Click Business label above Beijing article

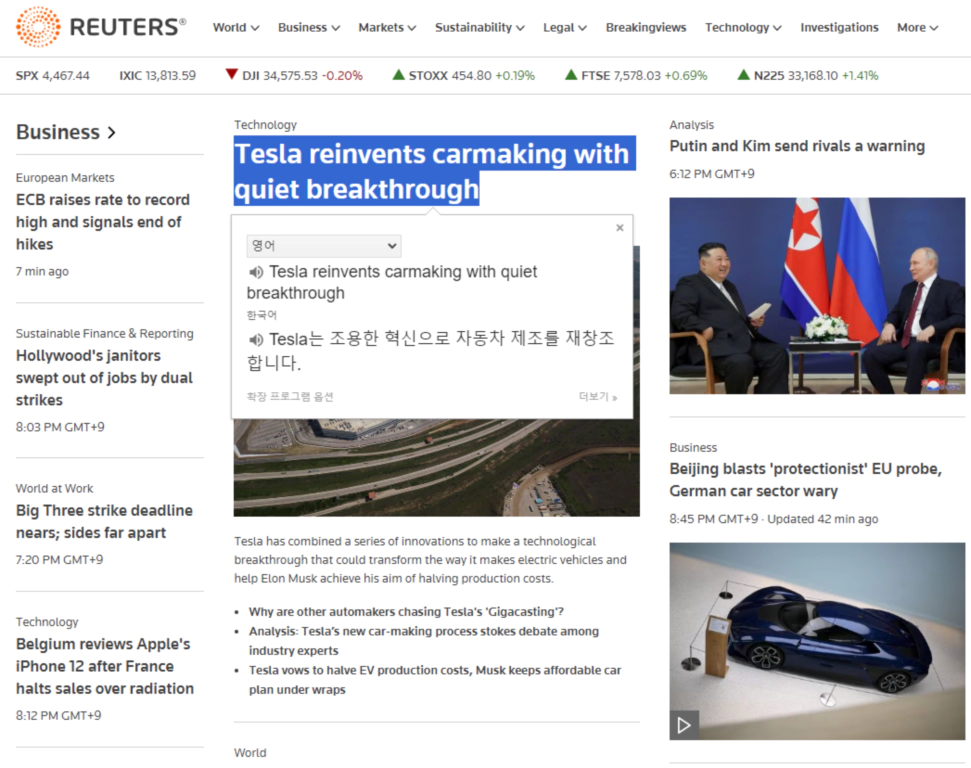pos(693,447)
